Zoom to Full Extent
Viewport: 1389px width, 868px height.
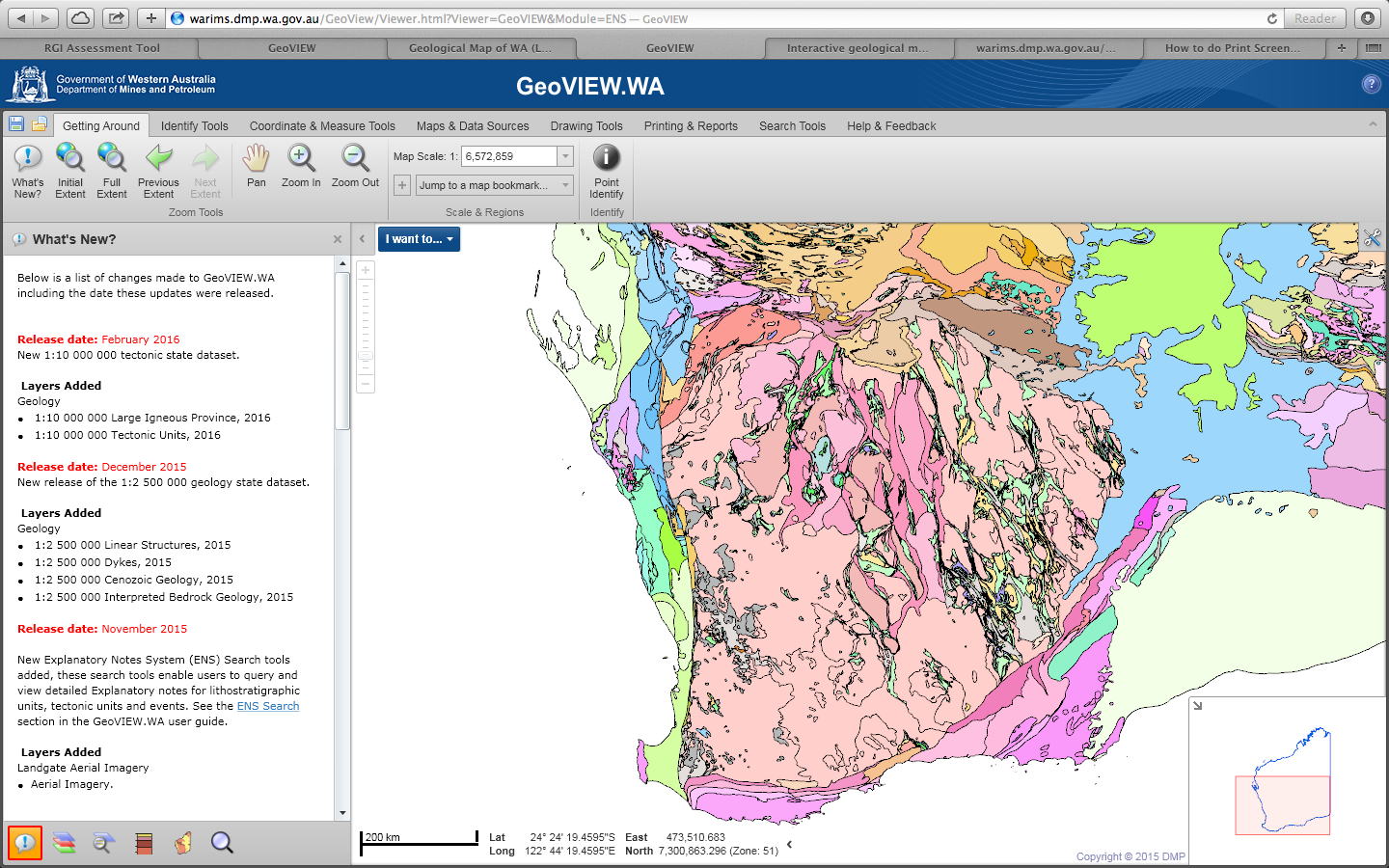[x=112, y=171]
